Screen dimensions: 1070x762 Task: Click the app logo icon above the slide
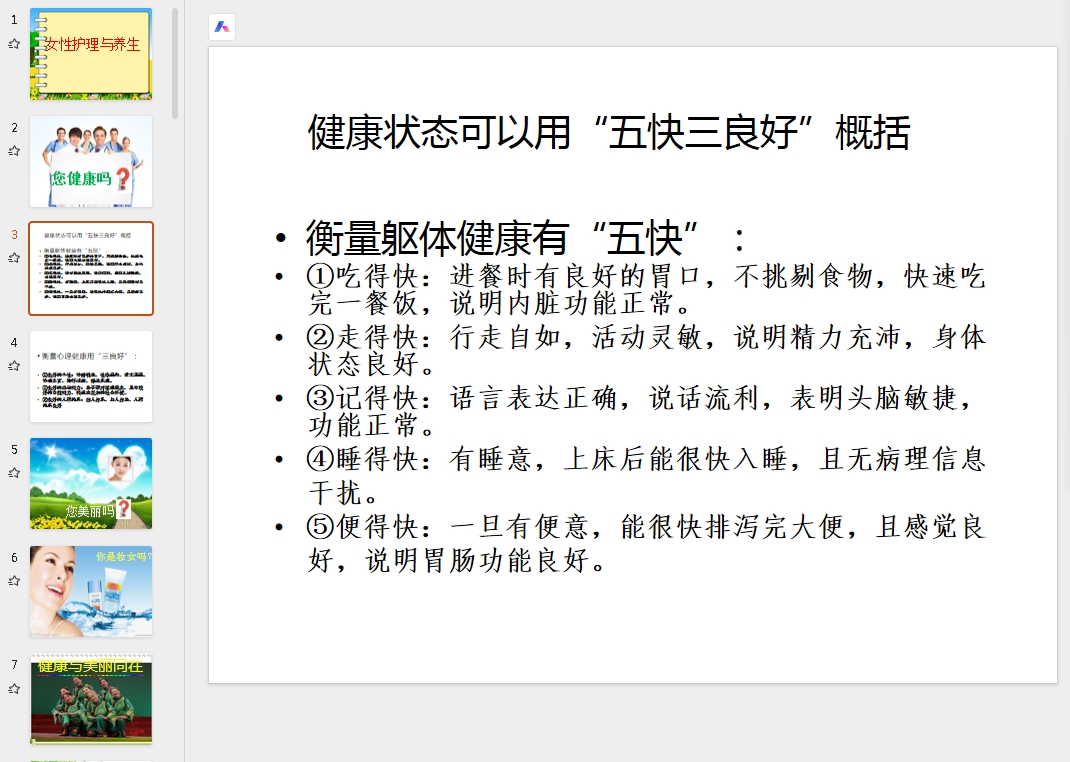pos(220,27)
